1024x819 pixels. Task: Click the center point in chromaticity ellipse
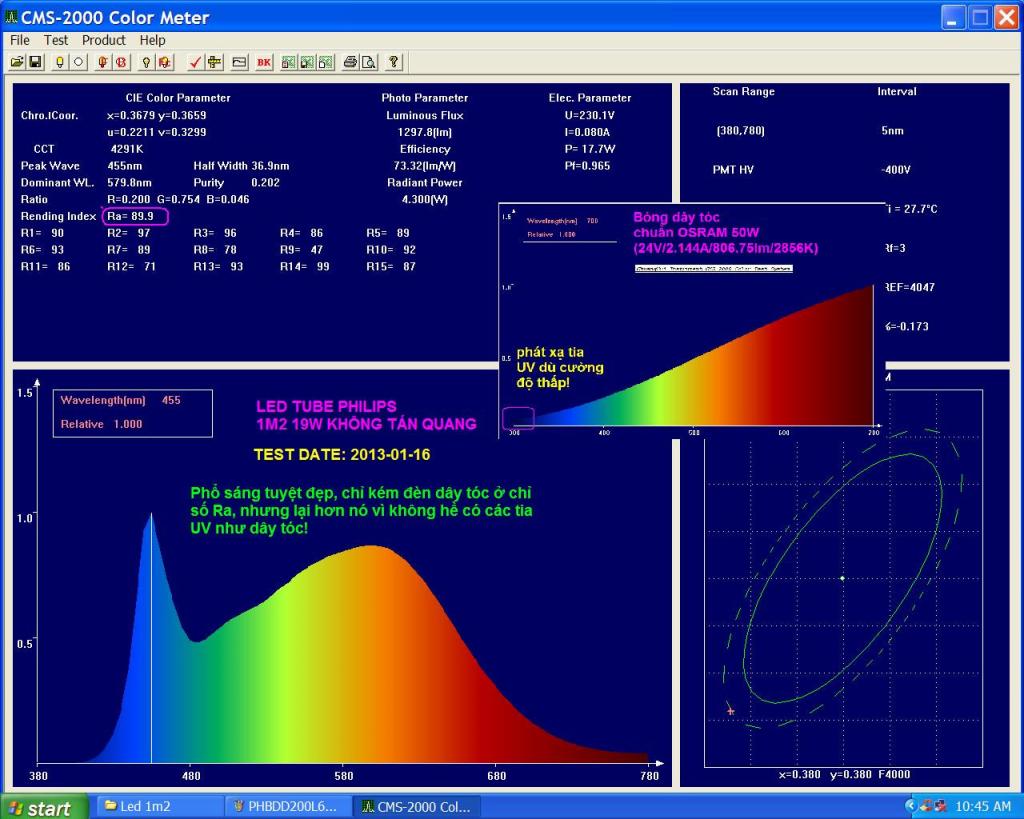point(842,578)
